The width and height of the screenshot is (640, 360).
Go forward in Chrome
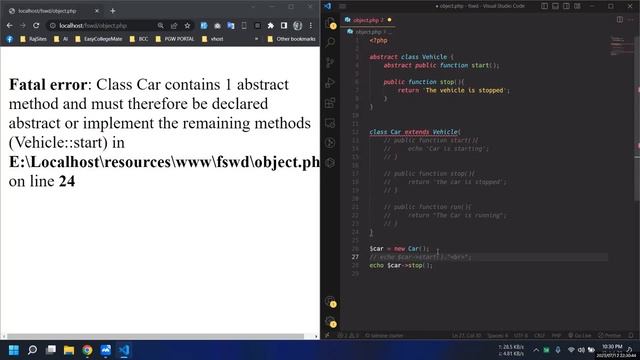[x=23, y=25]
